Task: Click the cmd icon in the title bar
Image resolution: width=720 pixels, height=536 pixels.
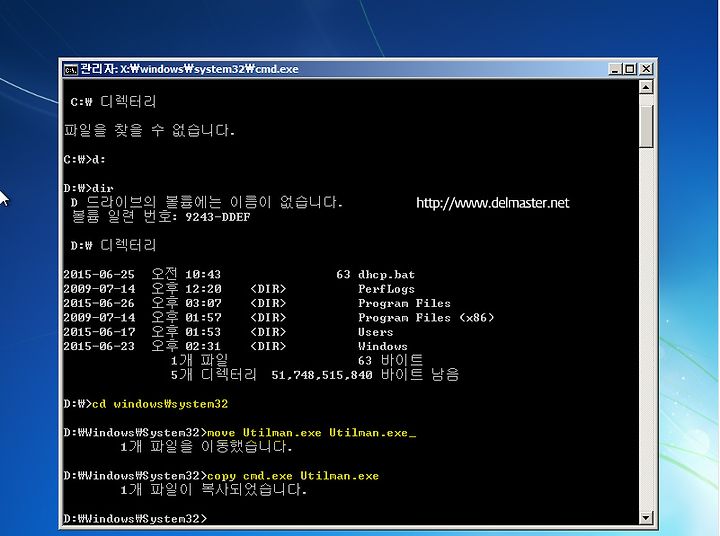Action: [x=71, y=69]
